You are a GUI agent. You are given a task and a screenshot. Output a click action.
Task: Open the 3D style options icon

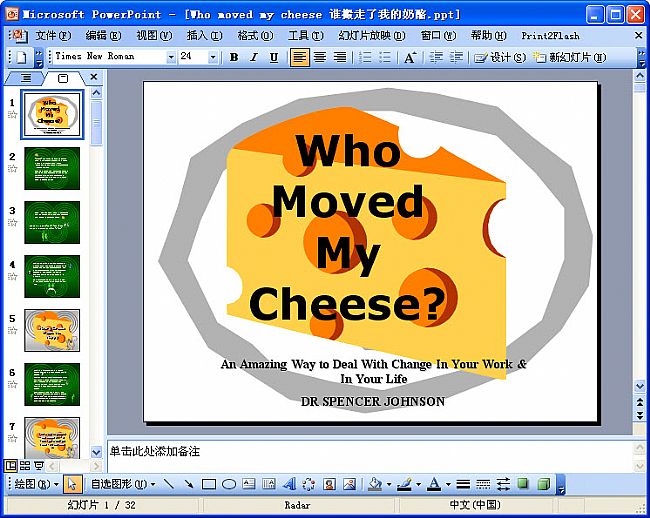543,484
